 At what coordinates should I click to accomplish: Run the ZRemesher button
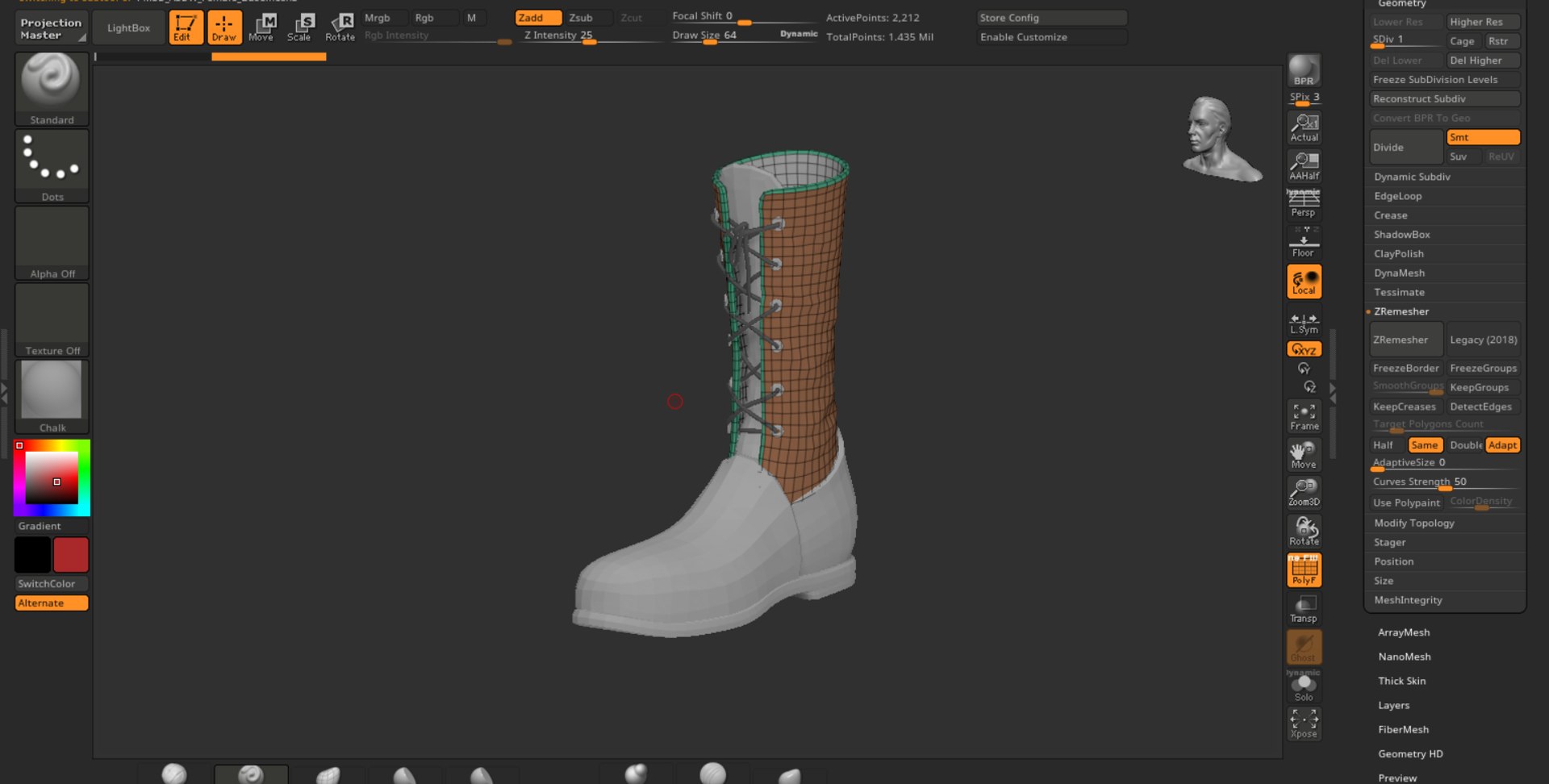1406,340
